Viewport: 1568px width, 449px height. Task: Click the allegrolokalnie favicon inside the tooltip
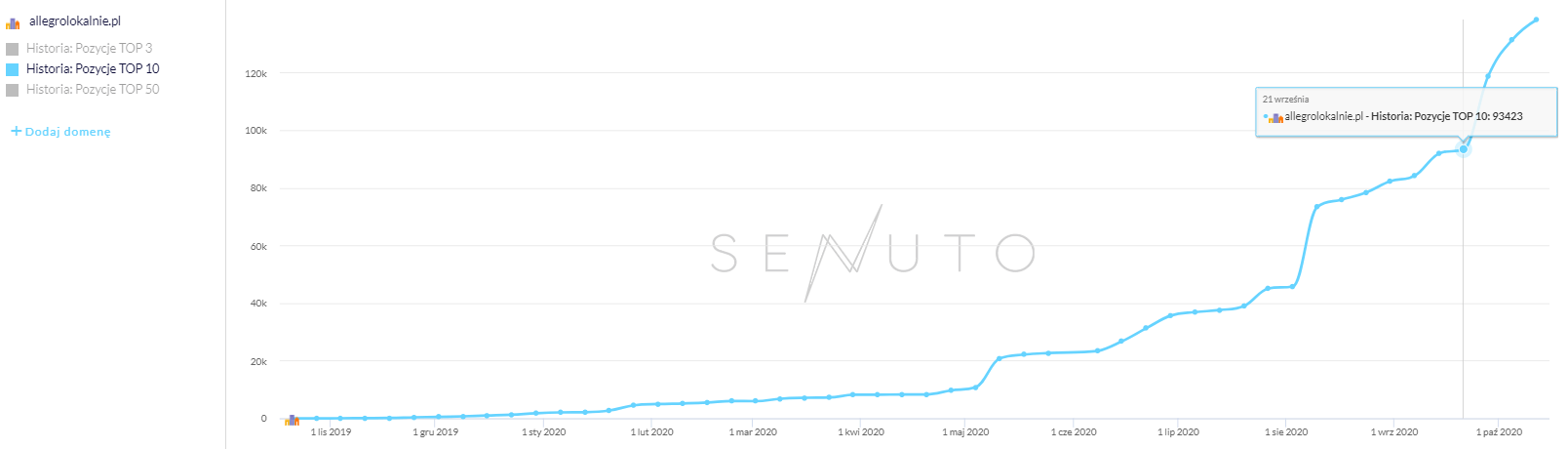pos(1275,117)
